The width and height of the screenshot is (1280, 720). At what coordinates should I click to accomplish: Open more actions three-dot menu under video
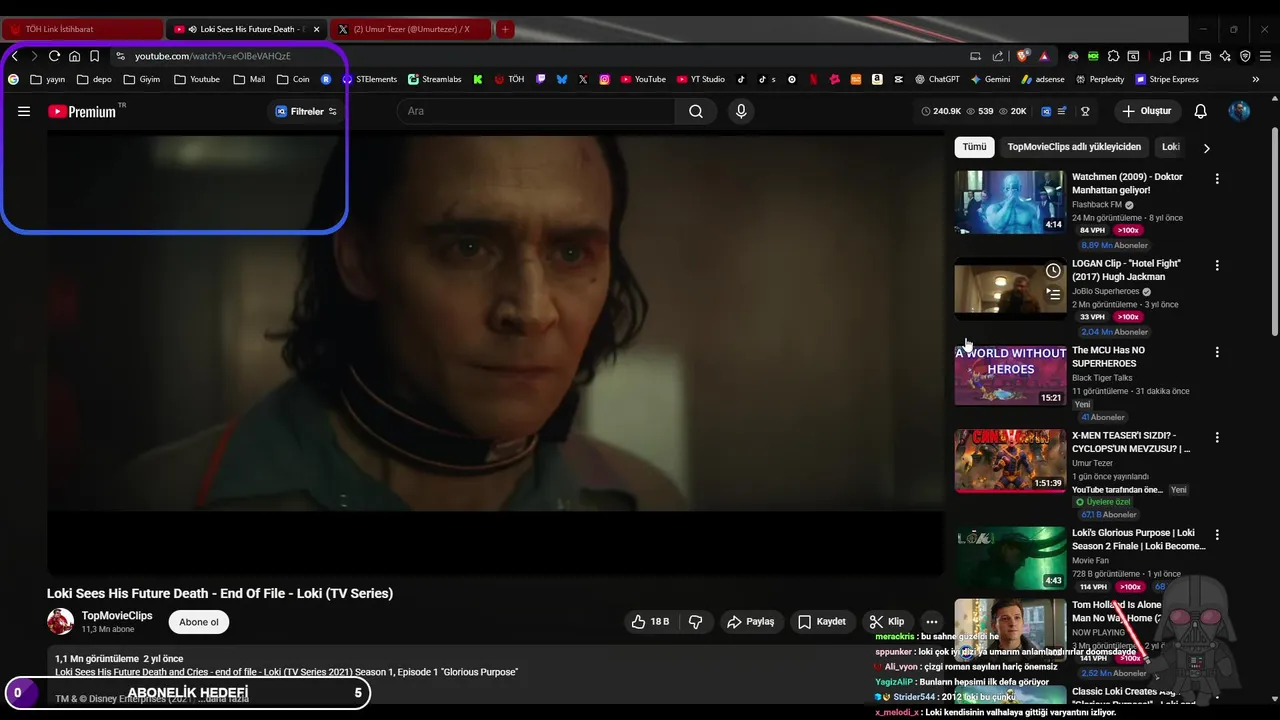coord(931,621)
